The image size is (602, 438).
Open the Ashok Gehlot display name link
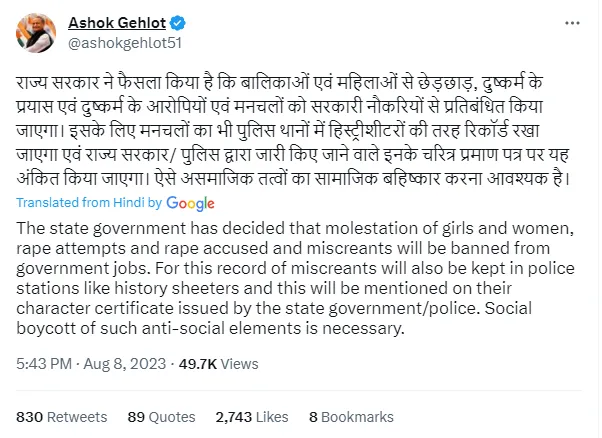122,22
